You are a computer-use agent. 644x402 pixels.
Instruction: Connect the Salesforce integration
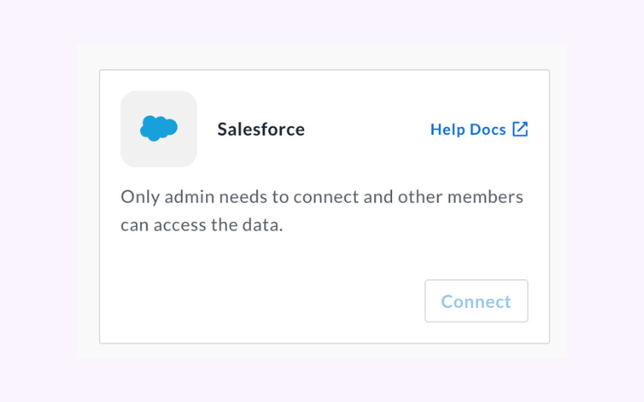click(476, 301)
